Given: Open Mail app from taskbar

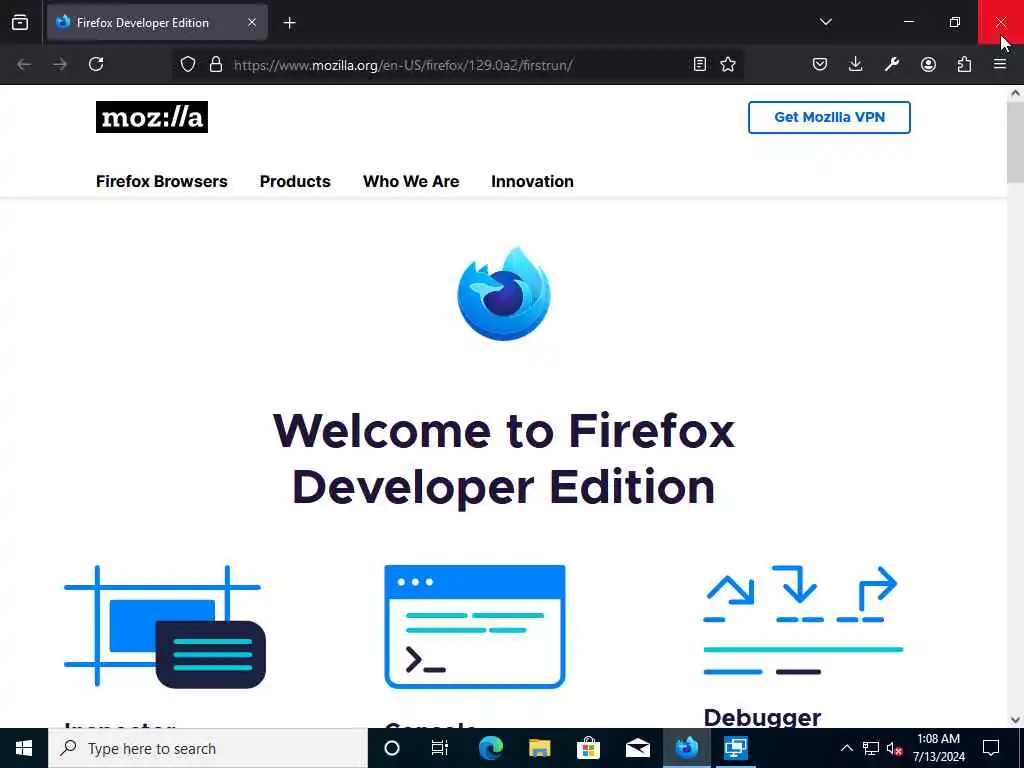Looking at the screenshot, I should pos(637,748).
